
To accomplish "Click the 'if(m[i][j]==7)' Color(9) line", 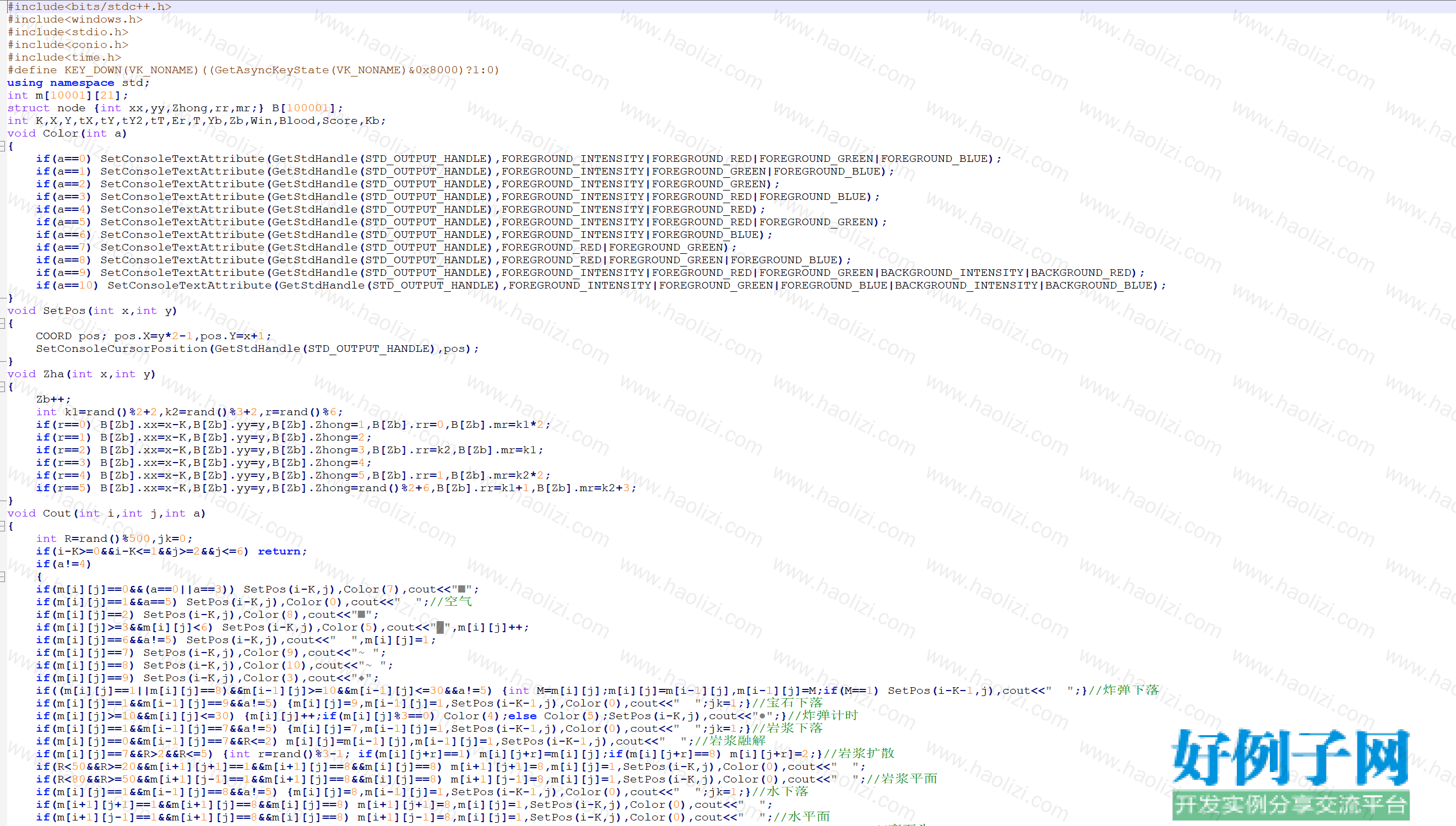I will click(x=210, y=653).
